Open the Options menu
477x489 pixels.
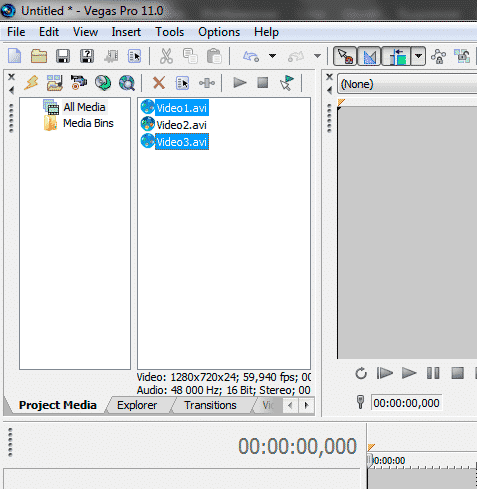tap(219, 32)
